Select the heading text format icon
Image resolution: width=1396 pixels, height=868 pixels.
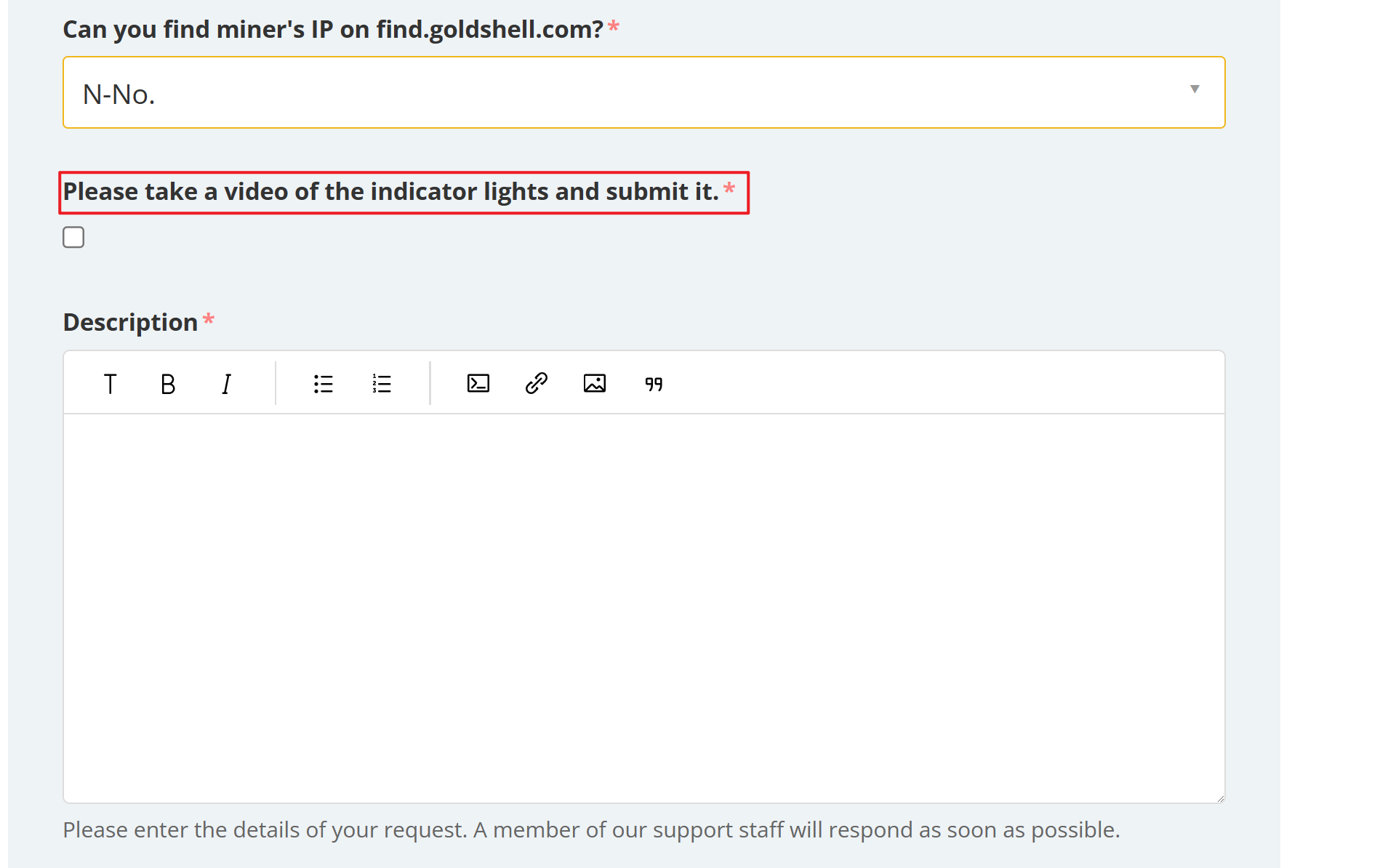(110, 383)
